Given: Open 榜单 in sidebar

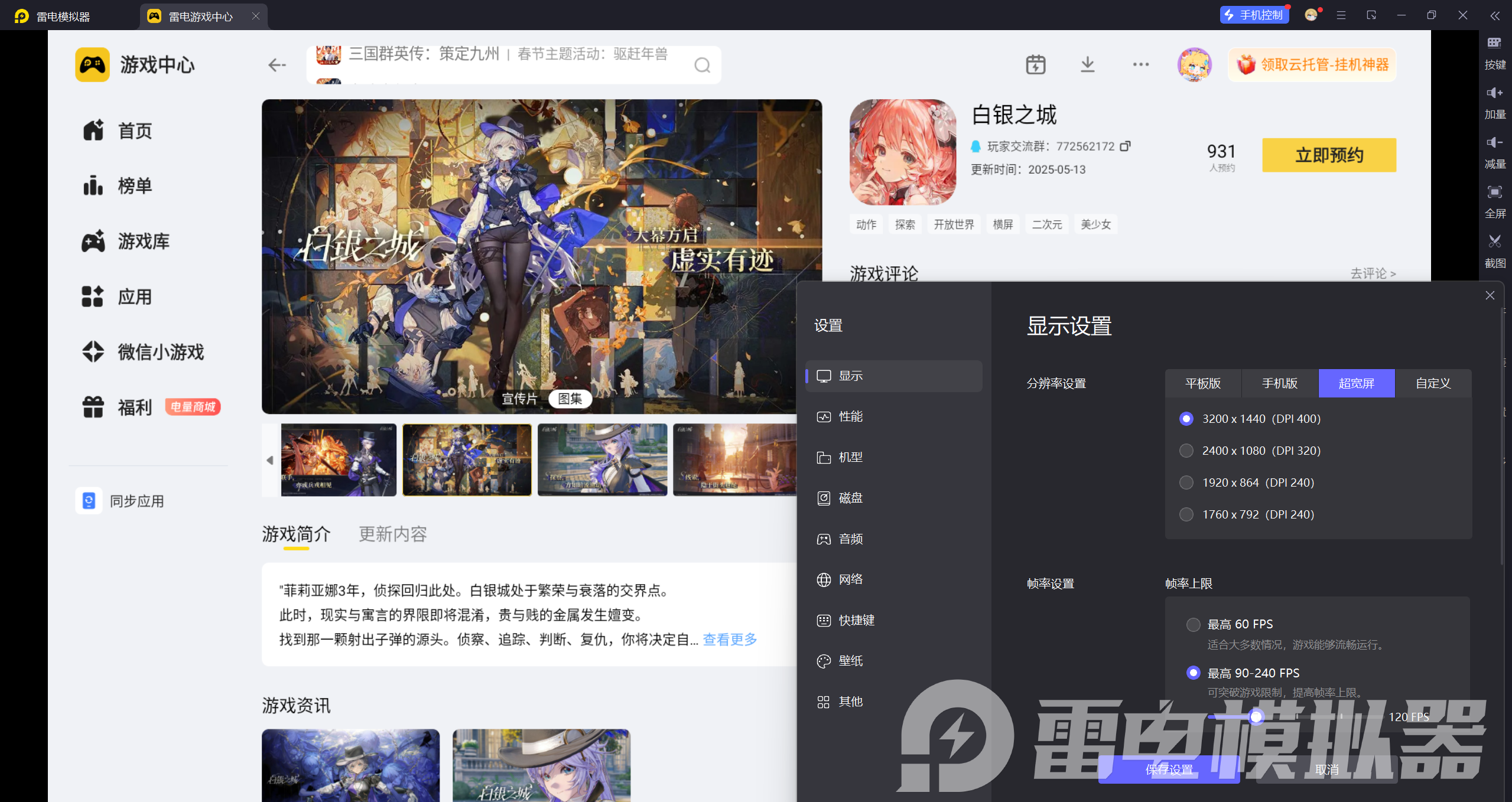Looking at the screenshot, I should tap(118, 185).
